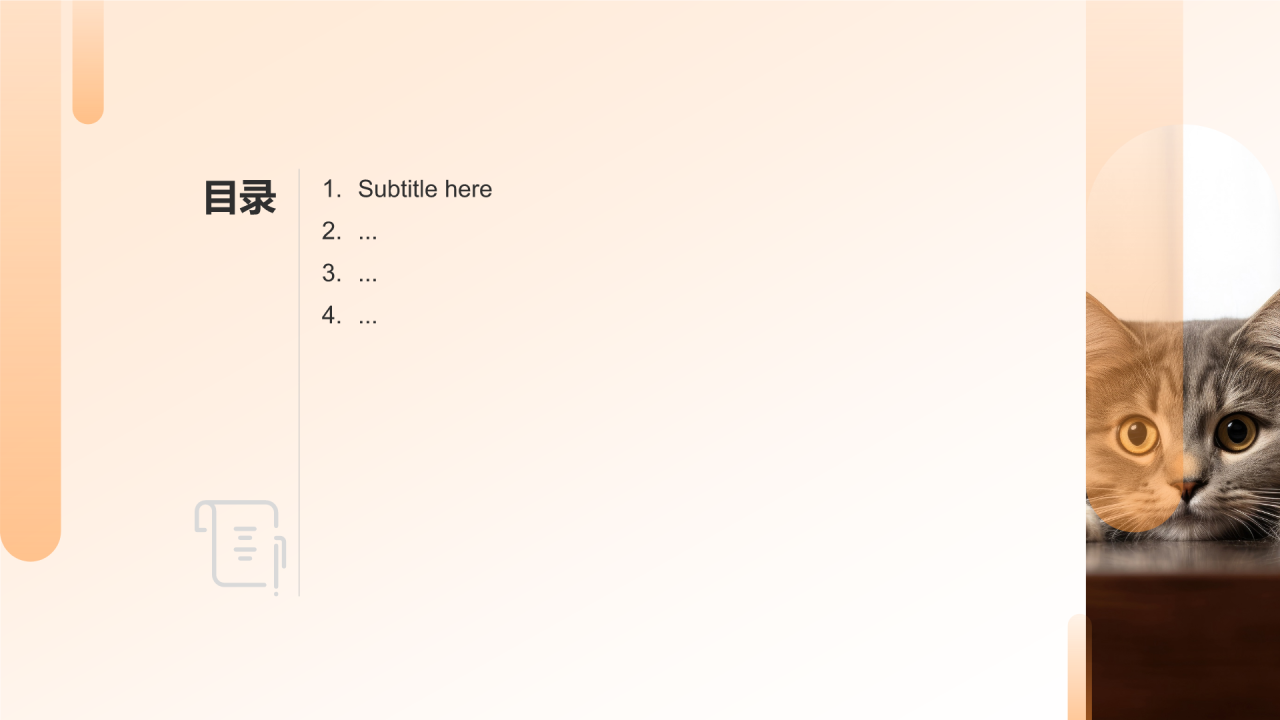Click the third list item's ellipsis text
This screenshot has width=1280, height=720.
[368, 274]
